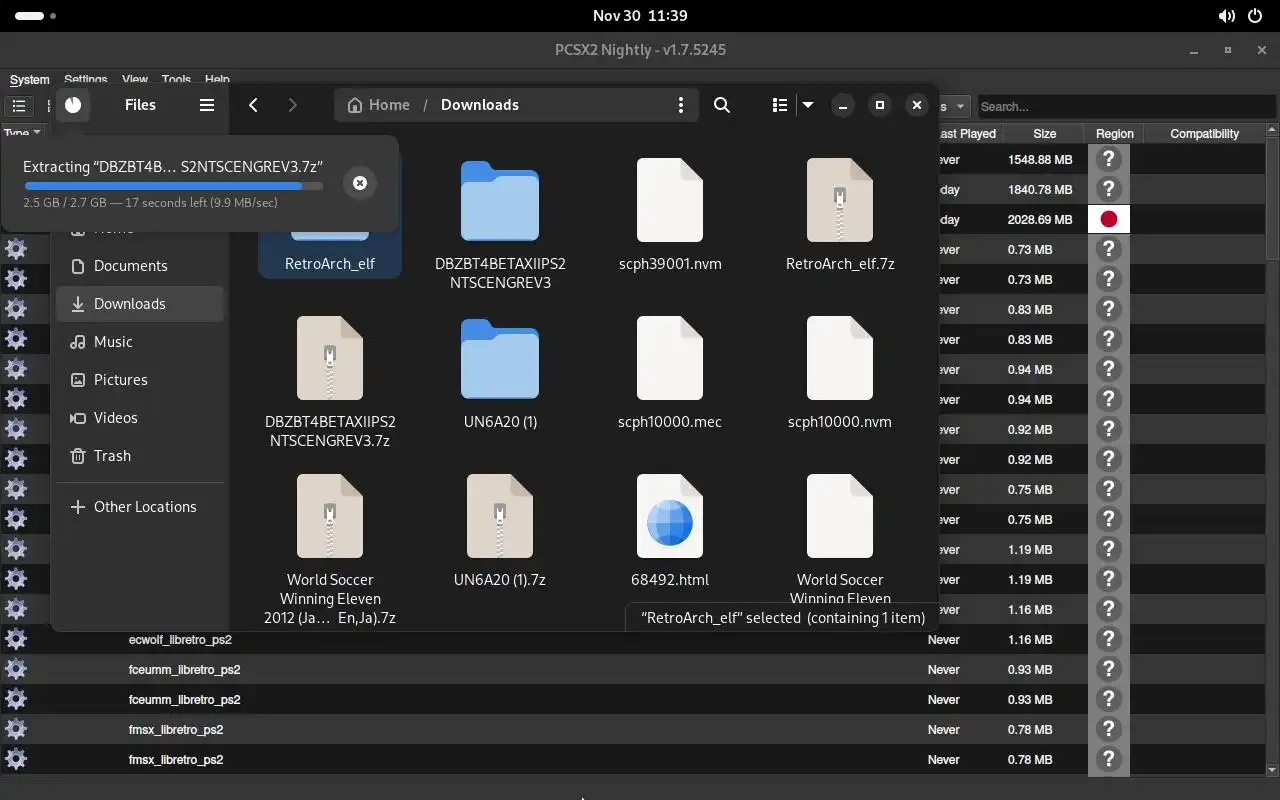Image resolution: width=1280 pixels, height=800 pixels.
Task: Click the 1840.78 MB size cell
Action: 1040,189
